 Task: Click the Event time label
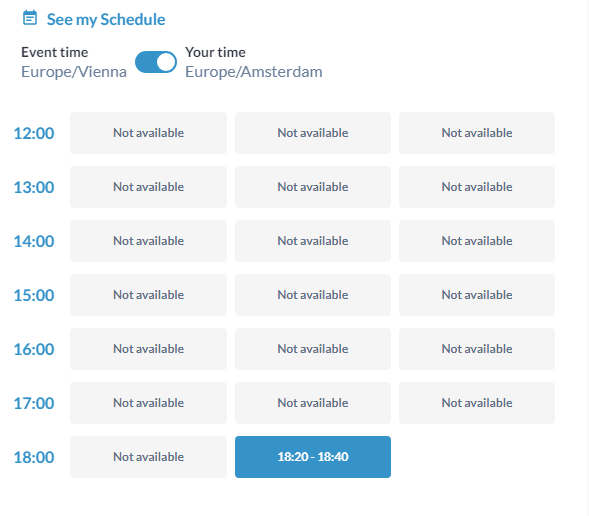(x=54, y=52)
